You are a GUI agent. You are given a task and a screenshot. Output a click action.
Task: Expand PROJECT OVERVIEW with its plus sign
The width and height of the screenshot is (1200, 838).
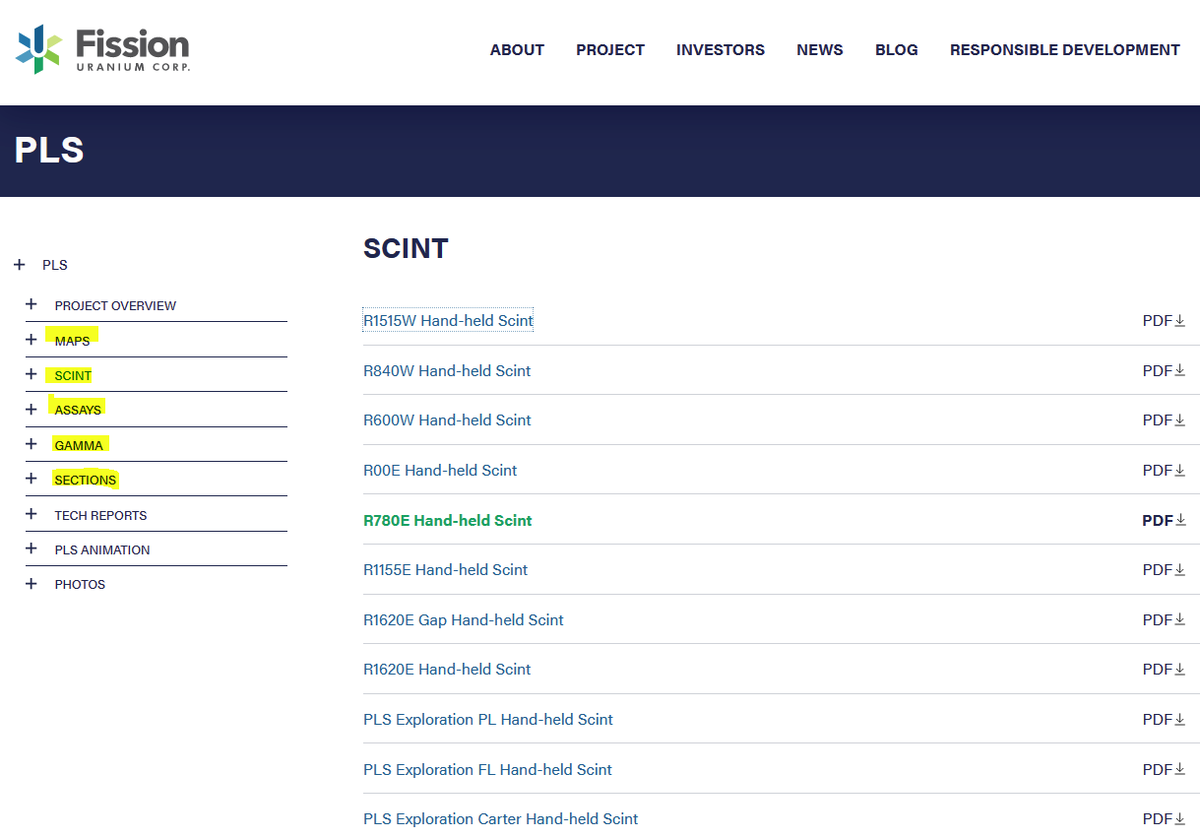(31, 305)
